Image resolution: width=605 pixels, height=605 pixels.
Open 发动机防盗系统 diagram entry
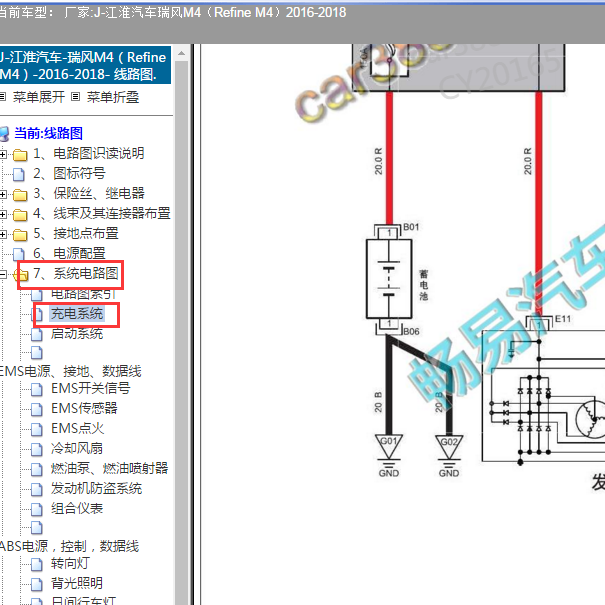96,488
